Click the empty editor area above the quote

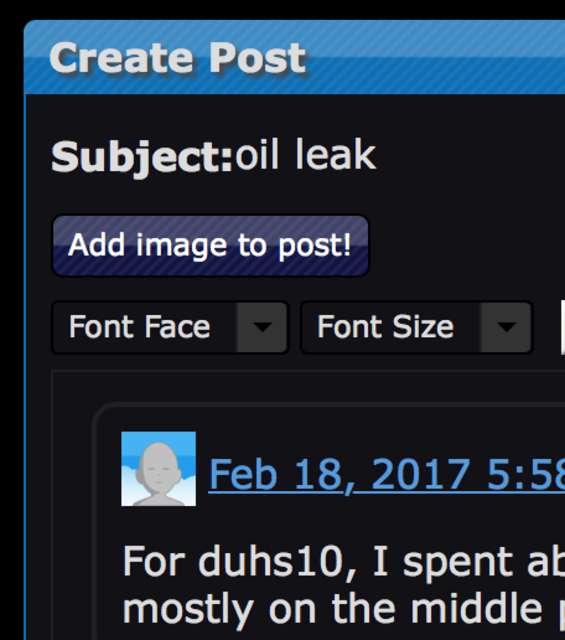(x=310, y=387)
